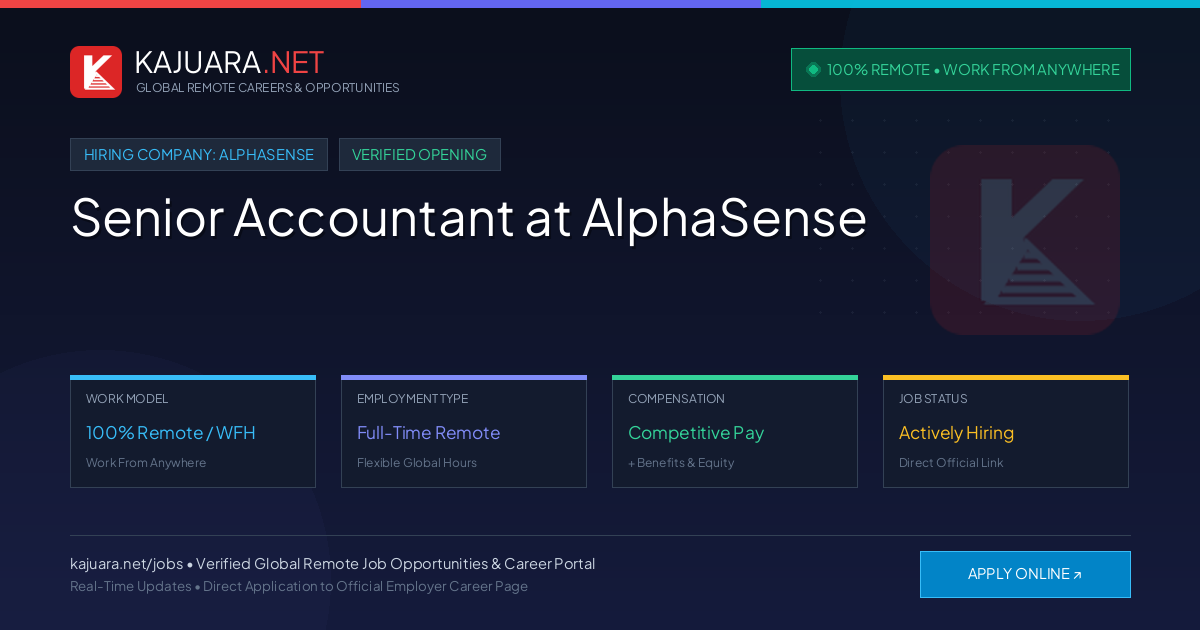The width and height of the screenshot is (1200, 630).
Task: Click the Apply Online button
Action: pyautogui.click(x=1025, y=574)
